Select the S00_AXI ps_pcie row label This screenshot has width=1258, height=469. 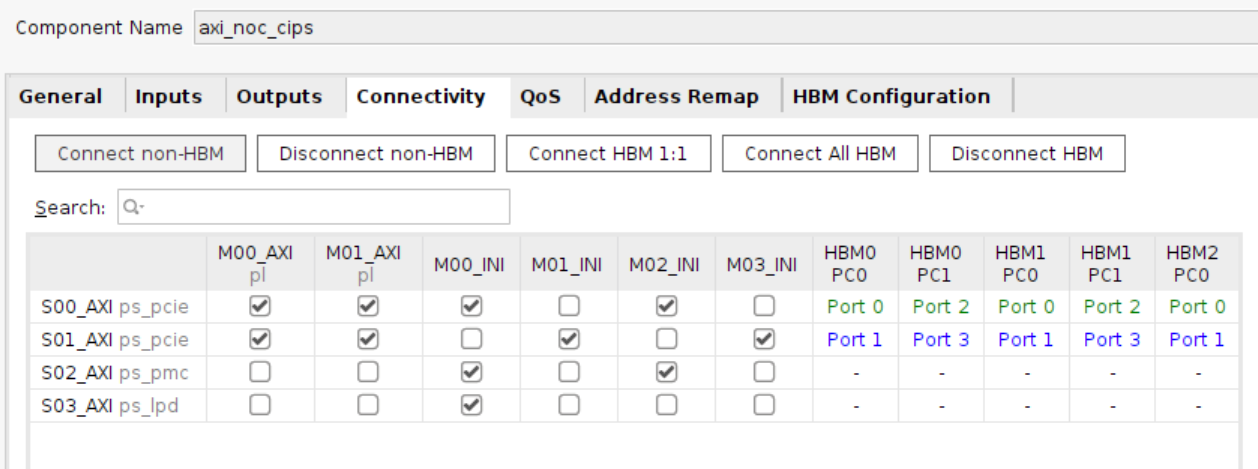(115, 307)
